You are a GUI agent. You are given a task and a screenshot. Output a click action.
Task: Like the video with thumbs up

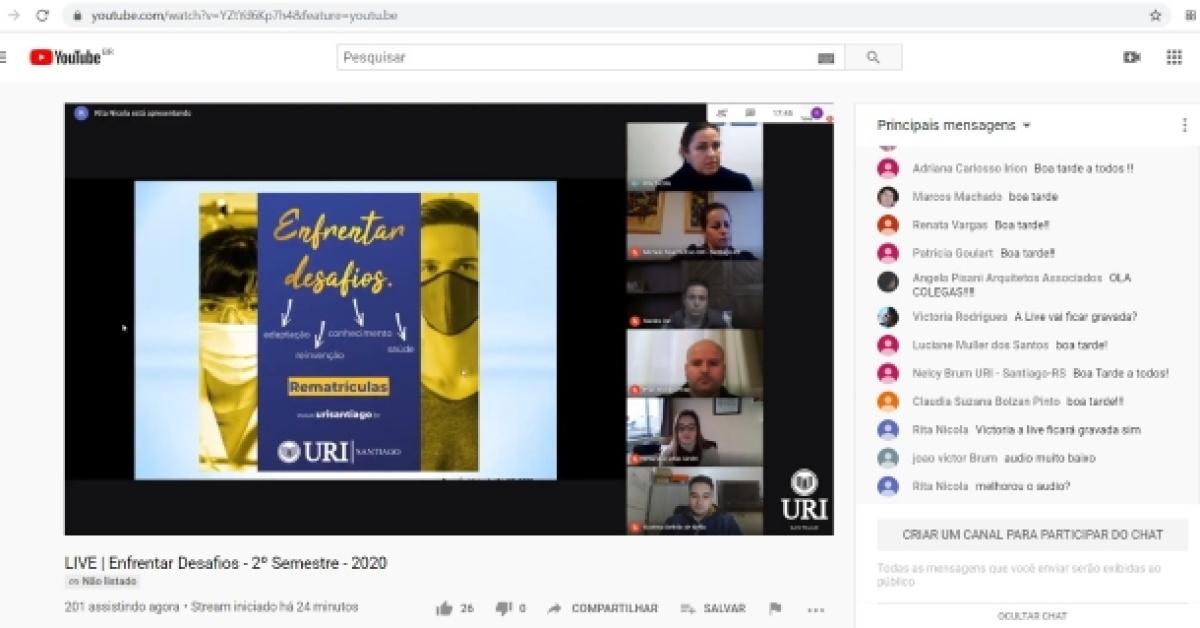pyautogui.click(x=445, y=608)
